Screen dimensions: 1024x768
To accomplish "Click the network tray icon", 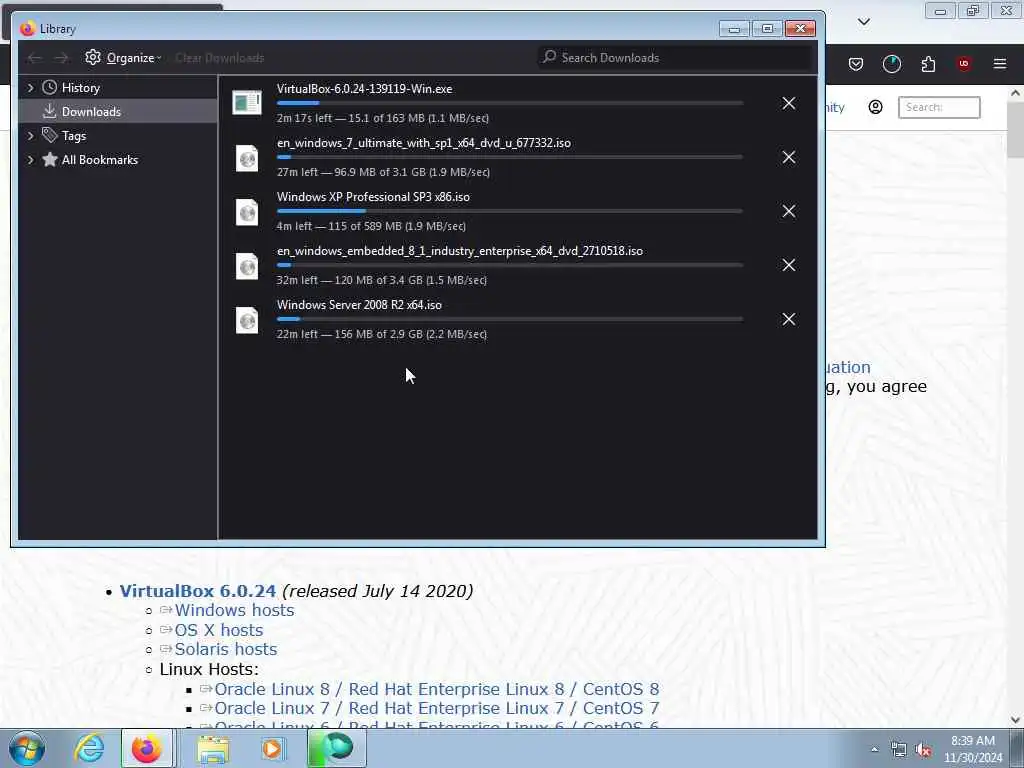I will (899, 750).
